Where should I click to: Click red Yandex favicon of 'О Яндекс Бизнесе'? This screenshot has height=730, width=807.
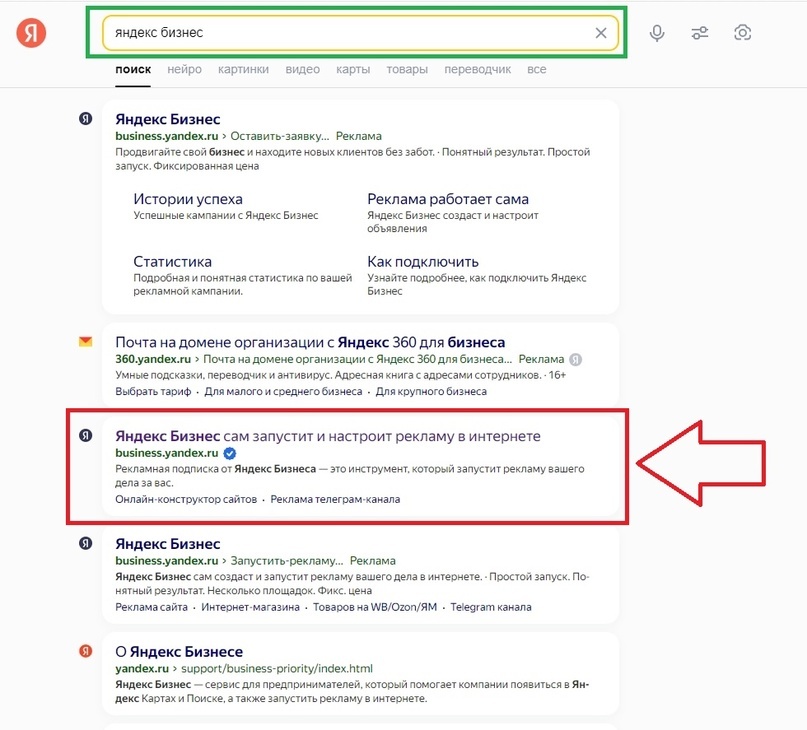(x=85, y=651)
